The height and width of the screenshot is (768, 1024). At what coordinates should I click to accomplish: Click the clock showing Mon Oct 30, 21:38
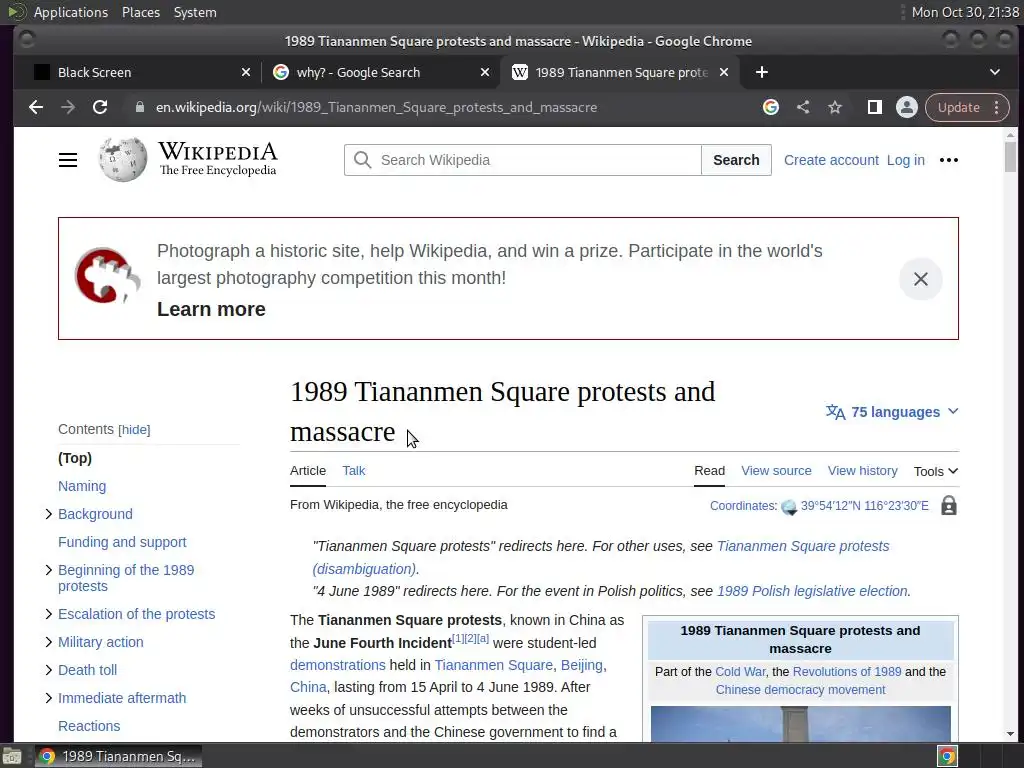(x=965, y=12)
